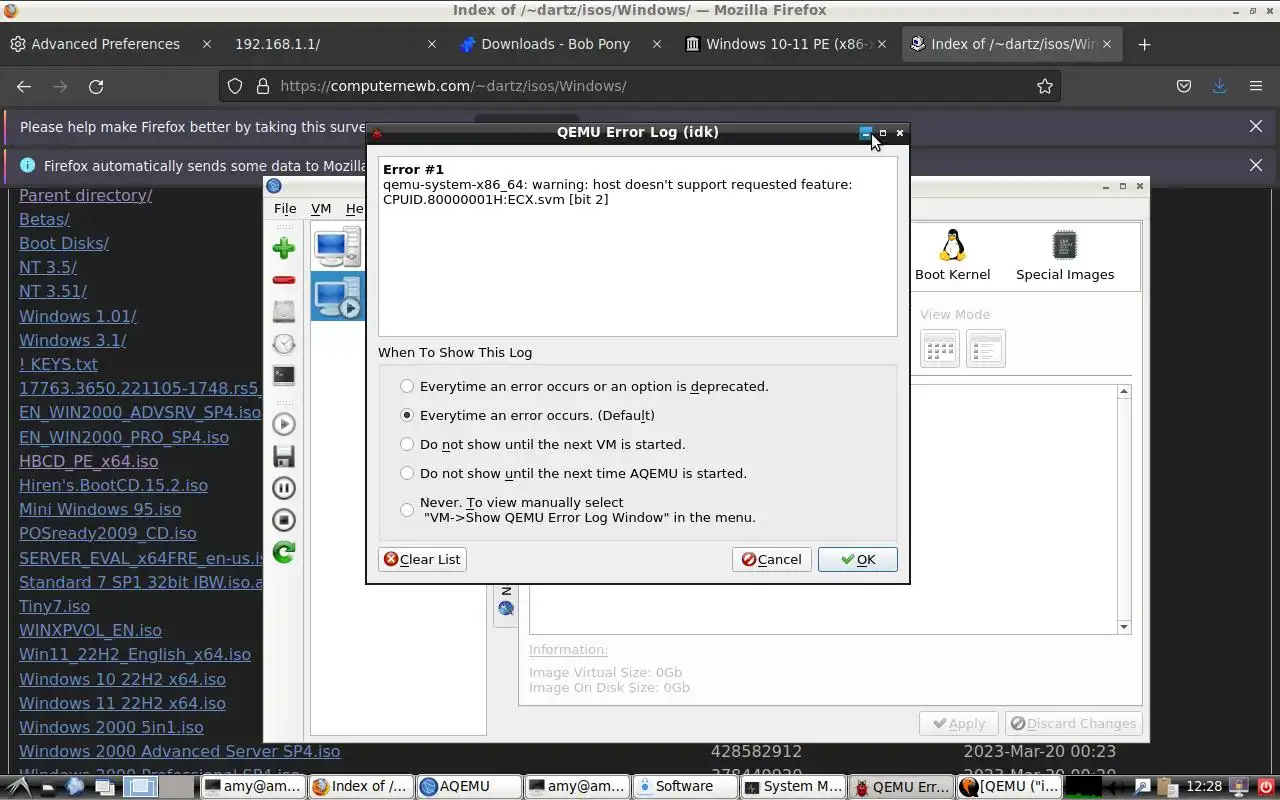Click the 12:28 clock in the taskbar
The image size is (1280, 800).
[x=1204, y=787]
